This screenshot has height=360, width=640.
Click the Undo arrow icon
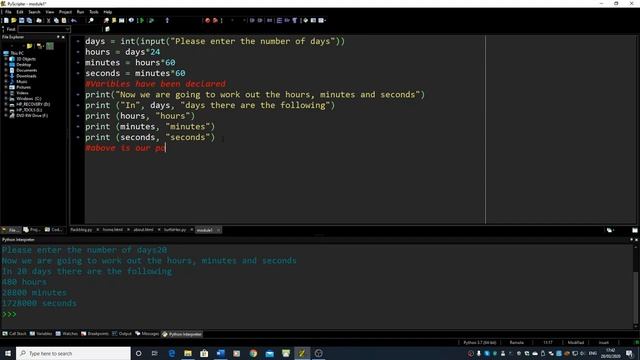(74, 20)
